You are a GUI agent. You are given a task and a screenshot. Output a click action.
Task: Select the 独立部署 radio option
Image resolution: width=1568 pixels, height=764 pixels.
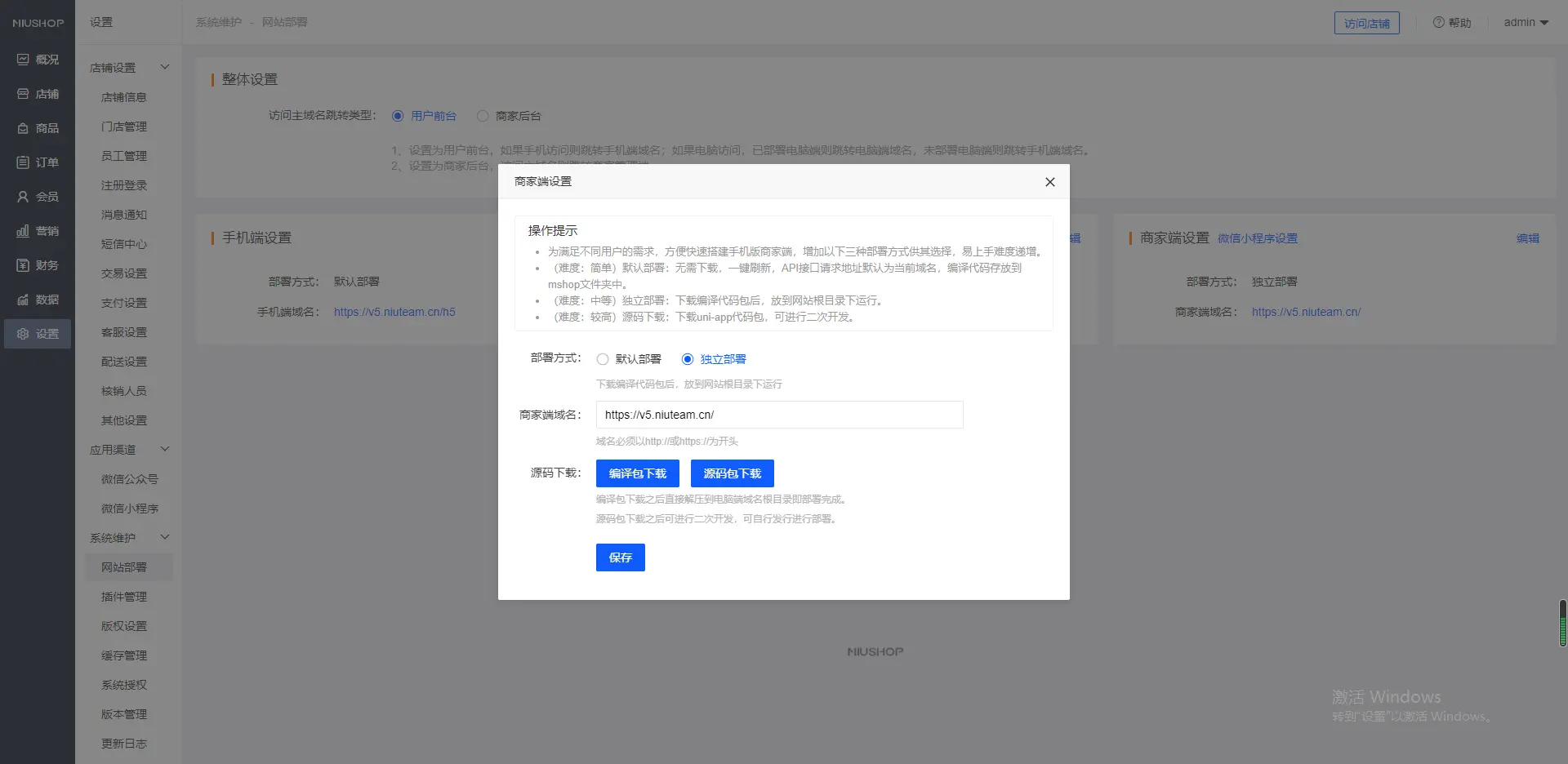click(x=688, y=359)
